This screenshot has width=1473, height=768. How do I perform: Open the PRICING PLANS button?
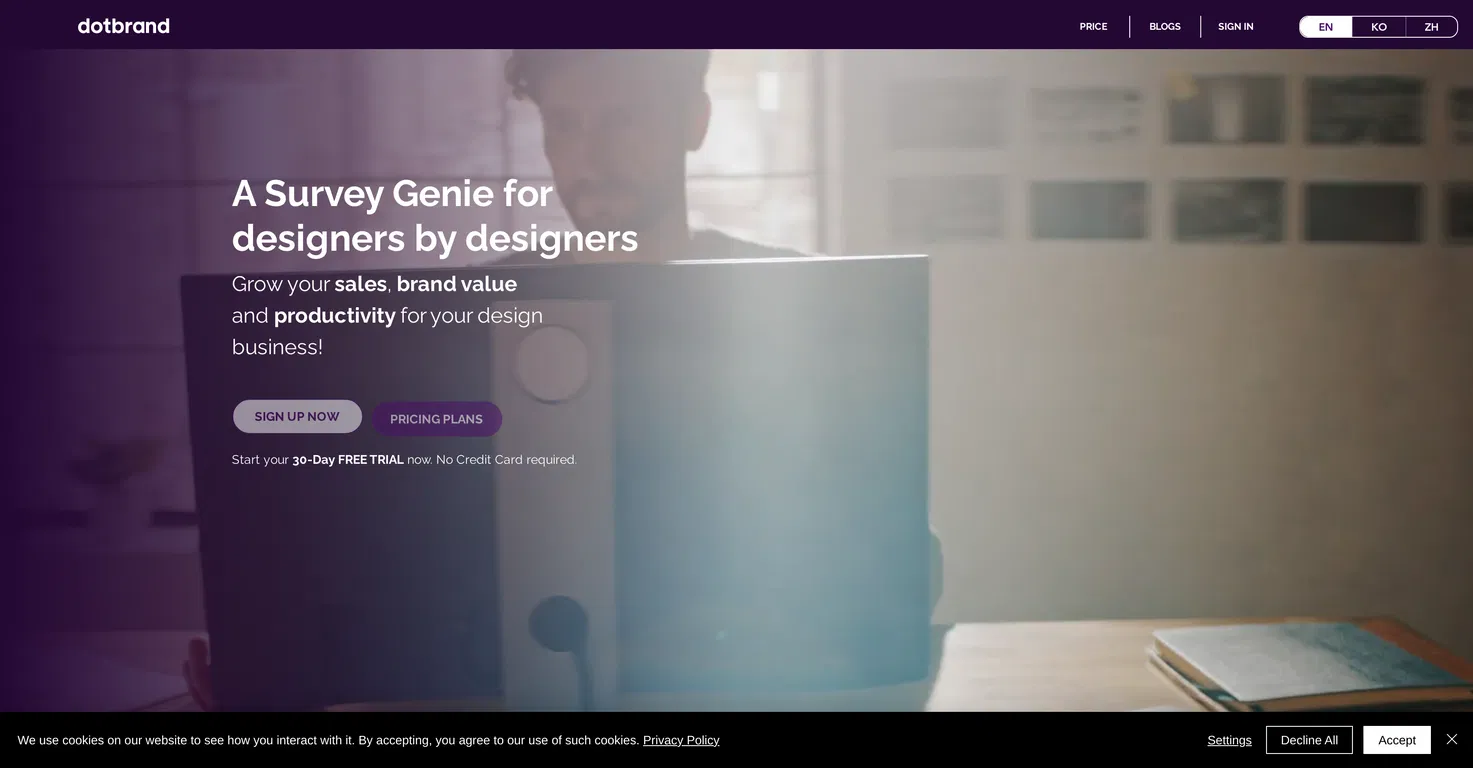point(436,419)
